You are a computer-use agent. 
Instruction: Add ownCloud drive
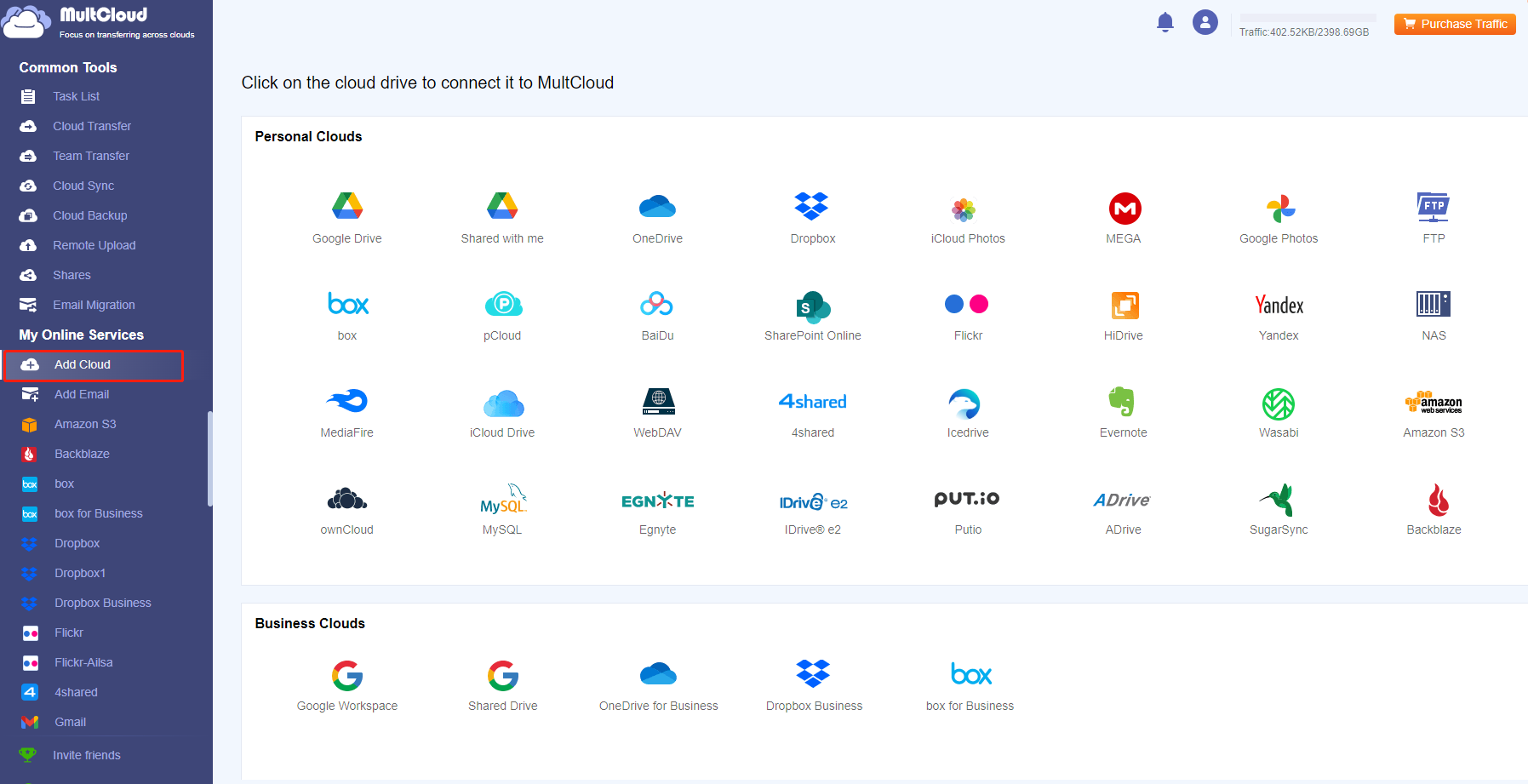(347, 499)
